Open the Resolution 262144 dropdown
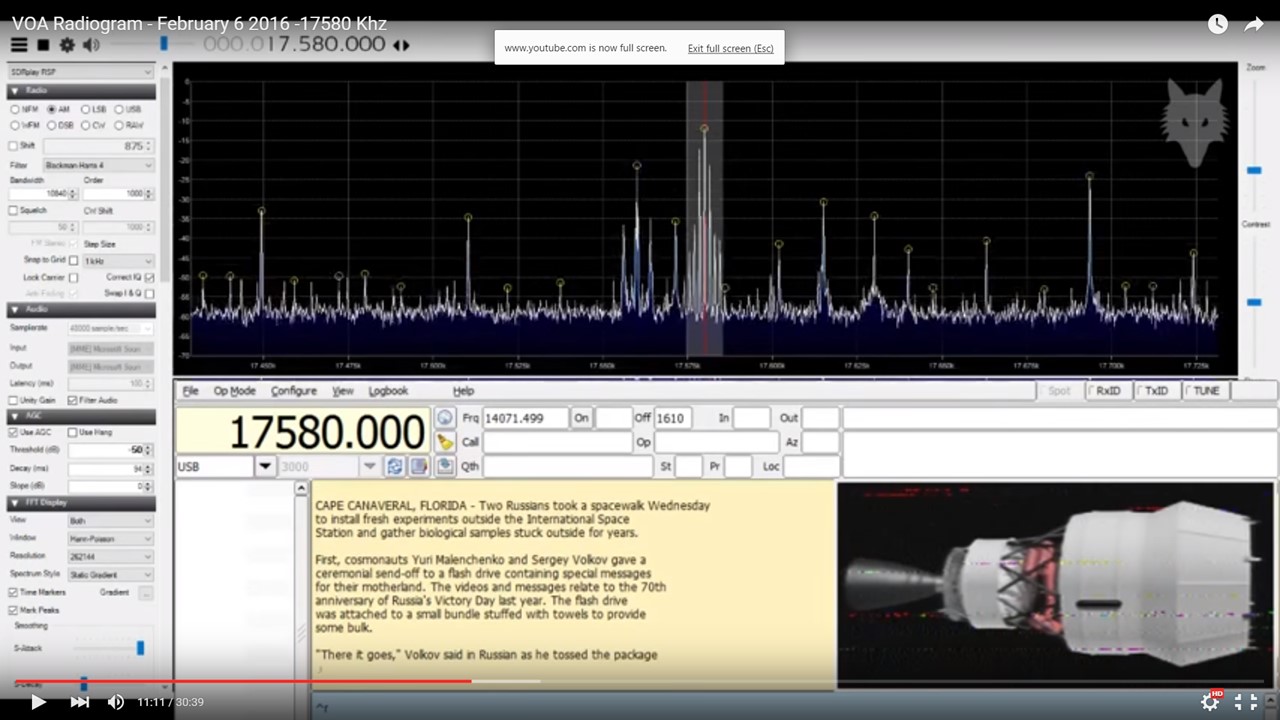1280x720 pixels. point(111,556)
